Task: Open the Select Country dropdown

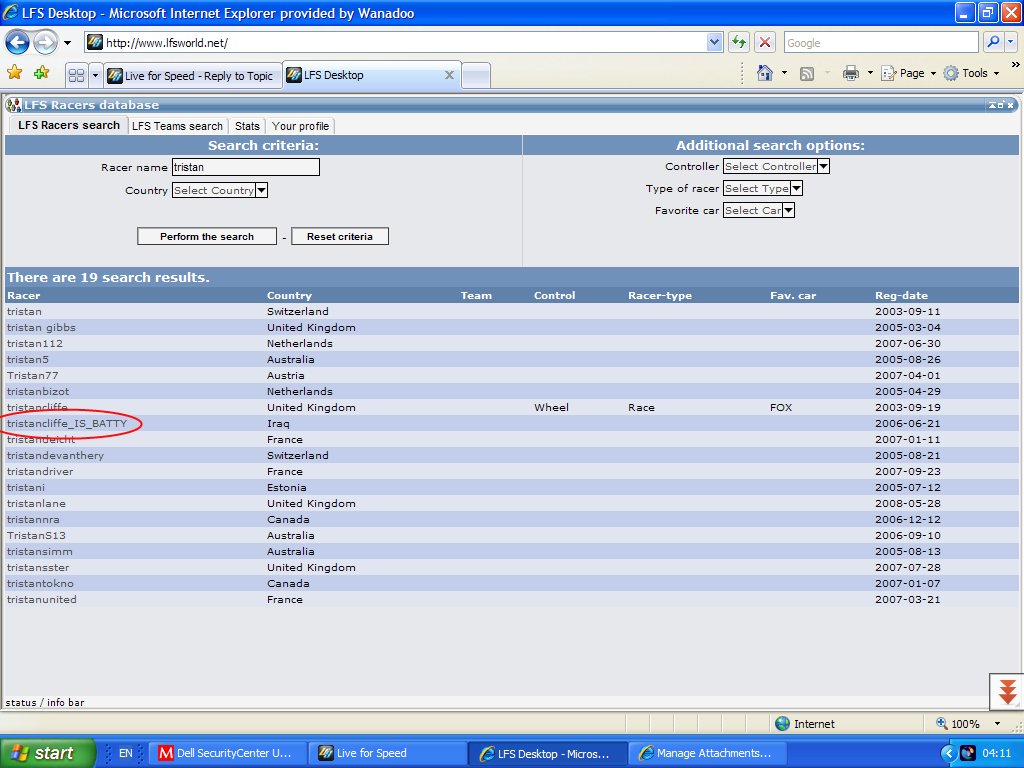Action: pyautogui.click(x=220, y=191)
